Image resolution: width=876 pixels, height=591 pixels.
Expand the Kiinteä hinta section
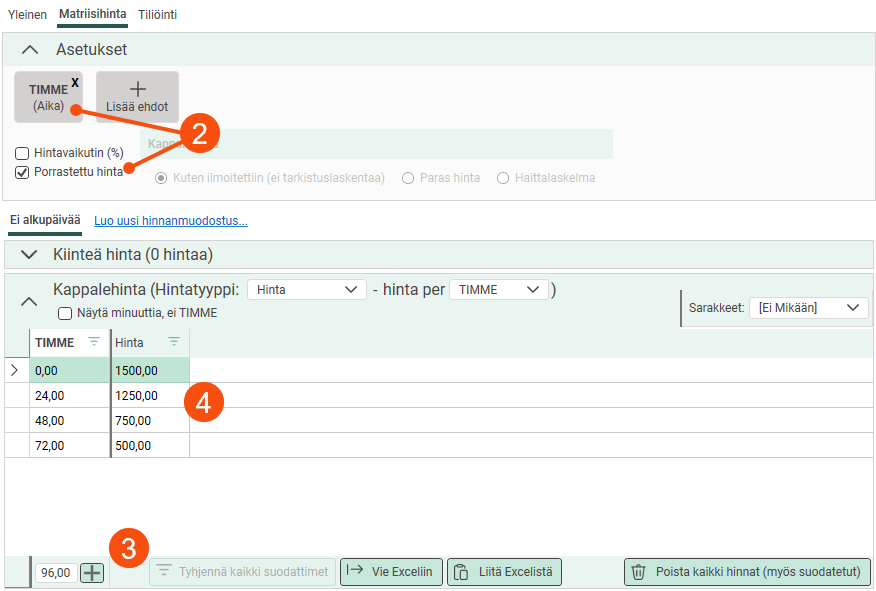tap(28, 255)
